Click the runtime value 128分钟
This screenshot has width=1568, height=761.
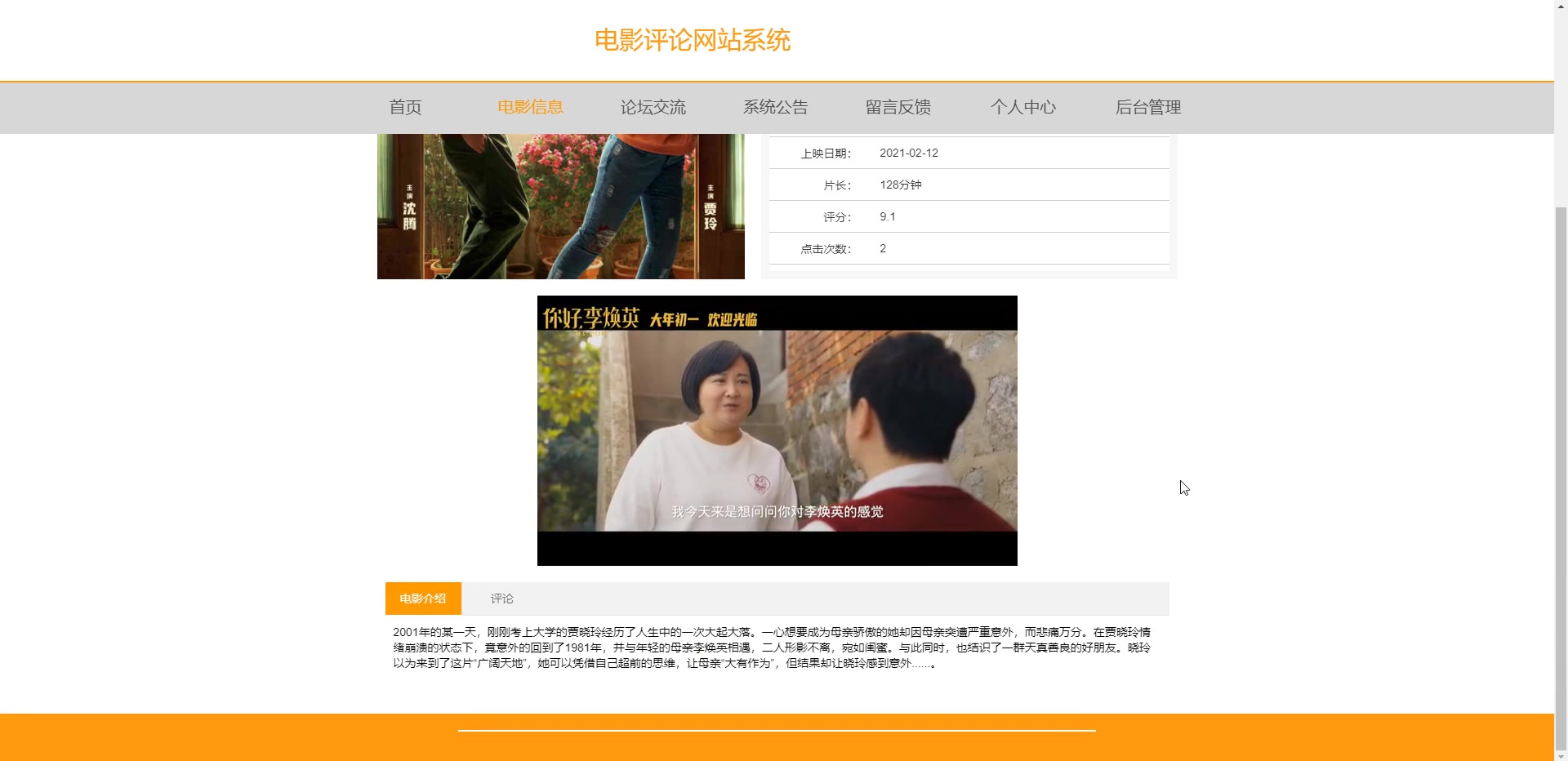pyautogui.click(x=901, y=185)
